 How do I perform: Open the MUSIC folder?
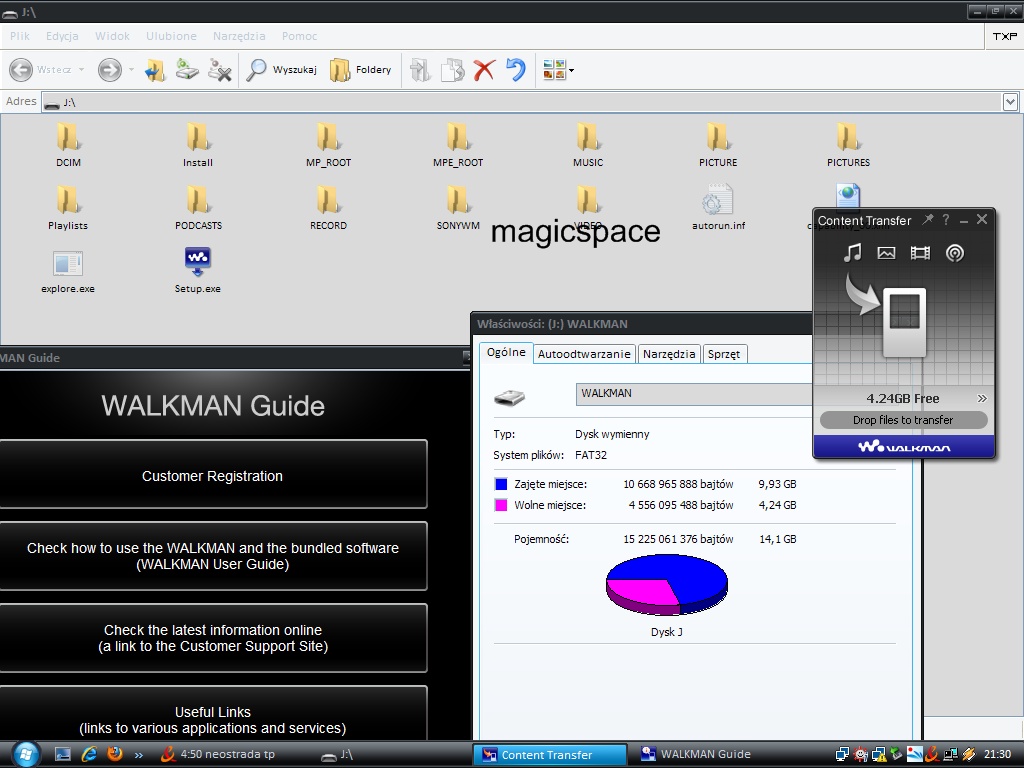coord(588,145)
